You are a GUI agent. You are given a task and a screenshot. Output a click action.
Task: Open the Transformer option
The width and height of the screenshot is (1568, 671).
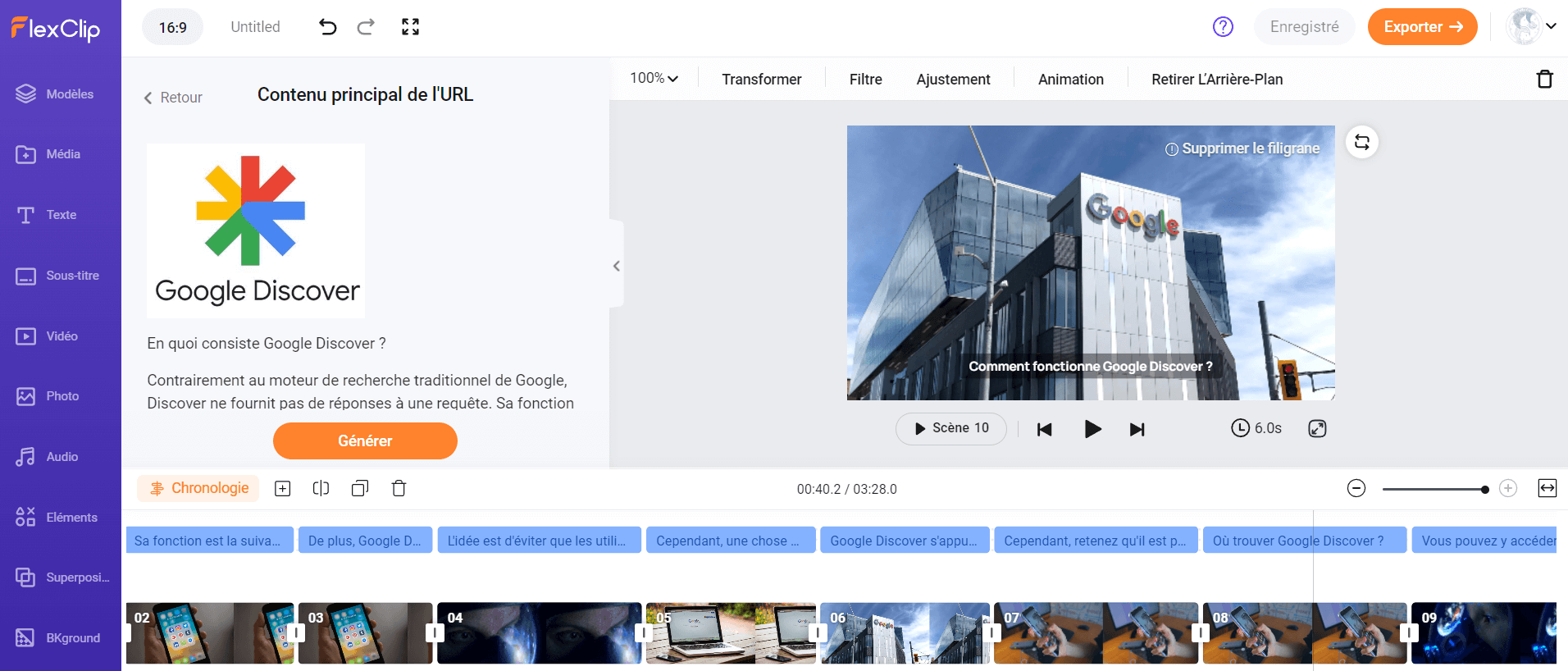tap(762, 80)
